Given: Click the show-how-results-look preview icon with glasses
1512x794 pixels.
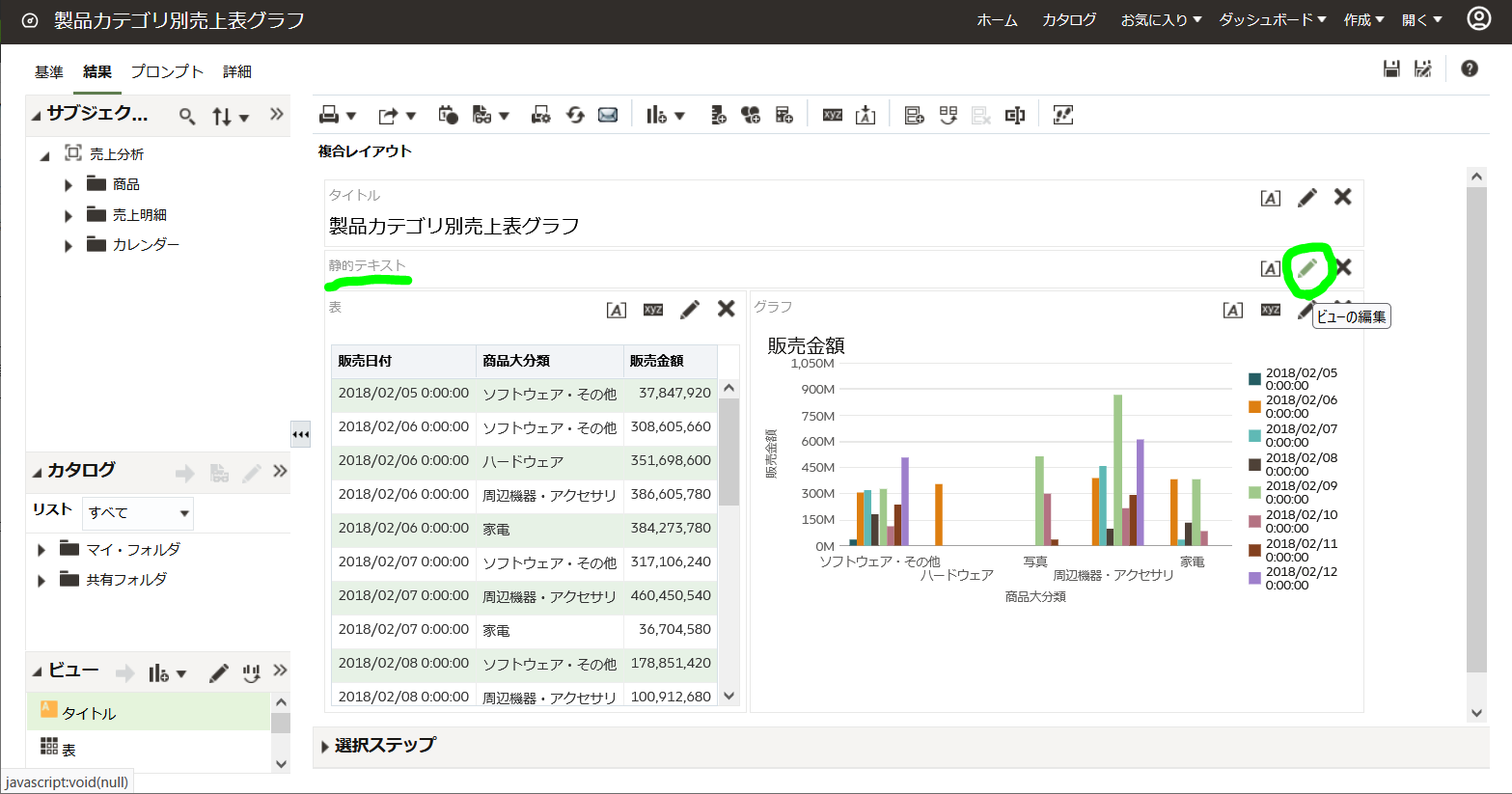Looking at the screenshot, I should click(481, 115).
